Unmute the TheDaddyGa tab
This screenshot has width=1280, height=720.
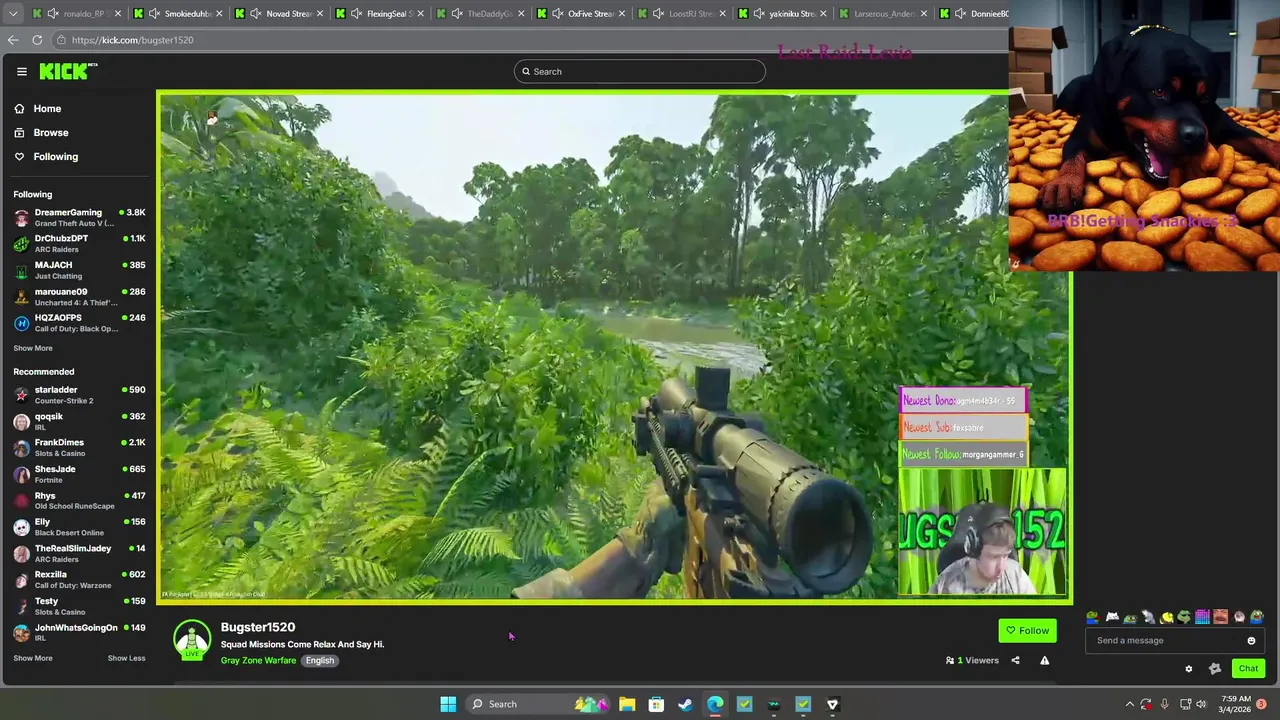[457, 13]
